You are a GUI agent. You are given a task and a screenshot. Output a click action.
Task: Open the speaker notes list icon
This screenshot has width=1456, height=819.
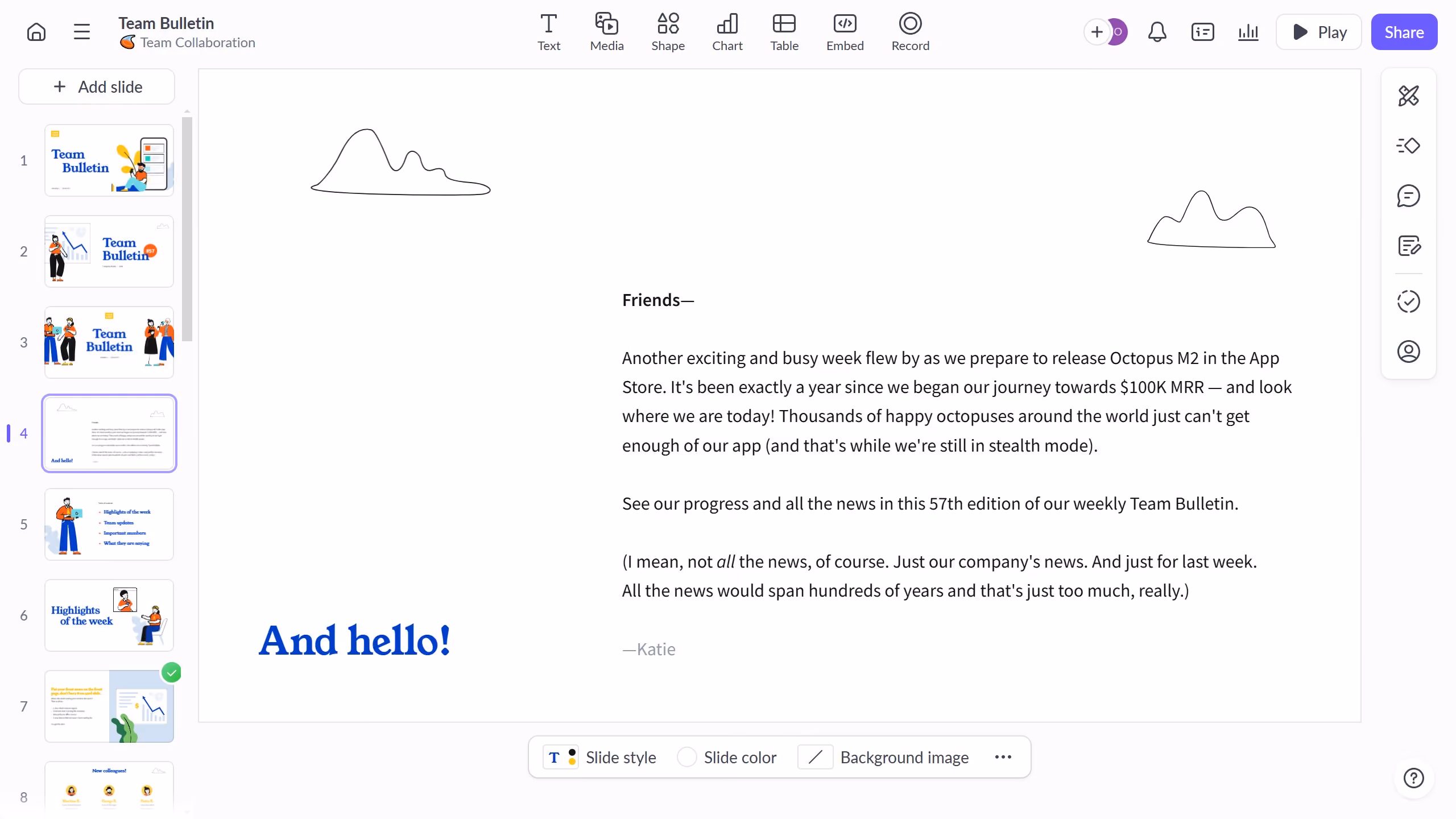click(1202, 32)
